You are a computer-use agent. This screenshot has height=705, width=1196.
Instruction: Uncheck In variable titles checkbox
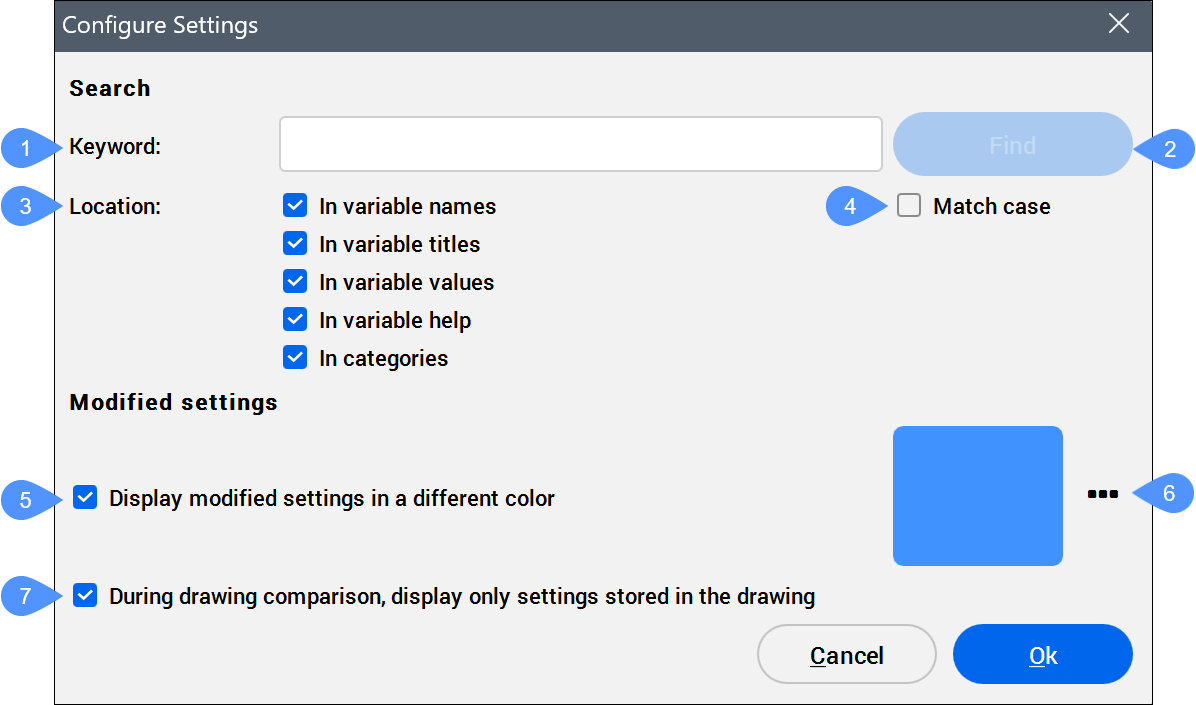(x=295, y=244)
